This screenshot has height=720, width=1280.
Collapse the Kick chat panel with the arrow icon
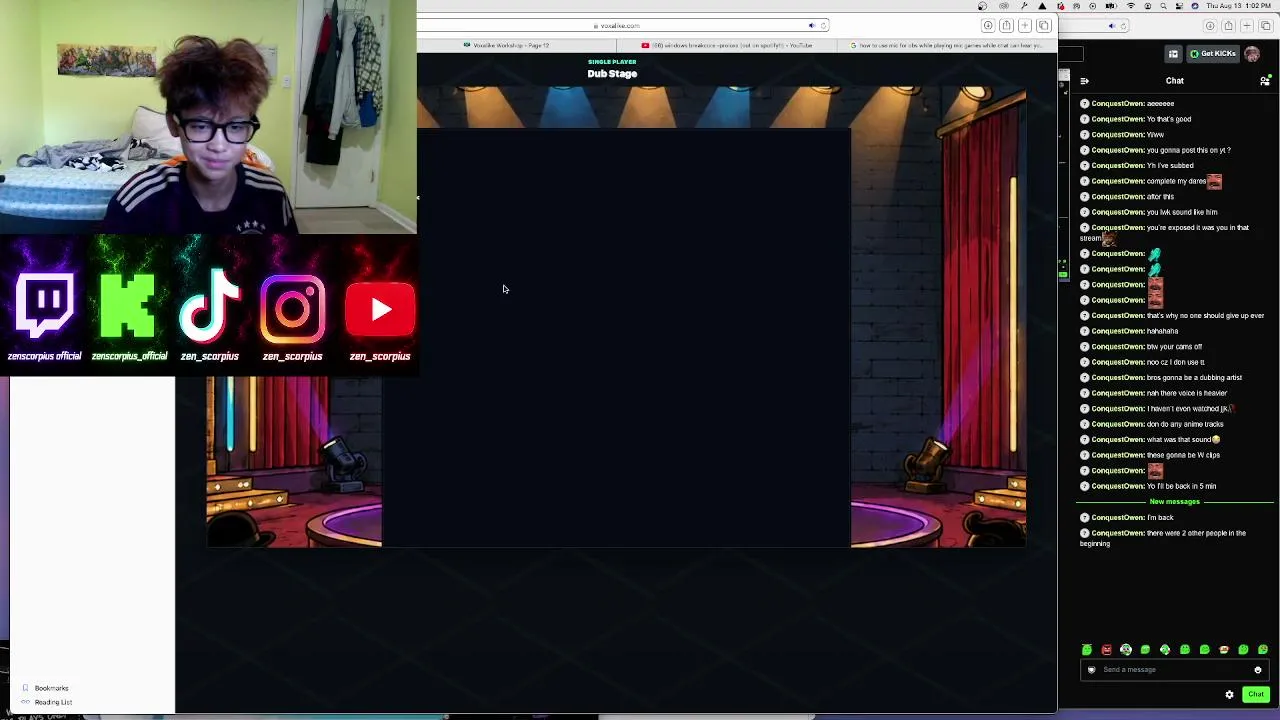coord(1085,81)
